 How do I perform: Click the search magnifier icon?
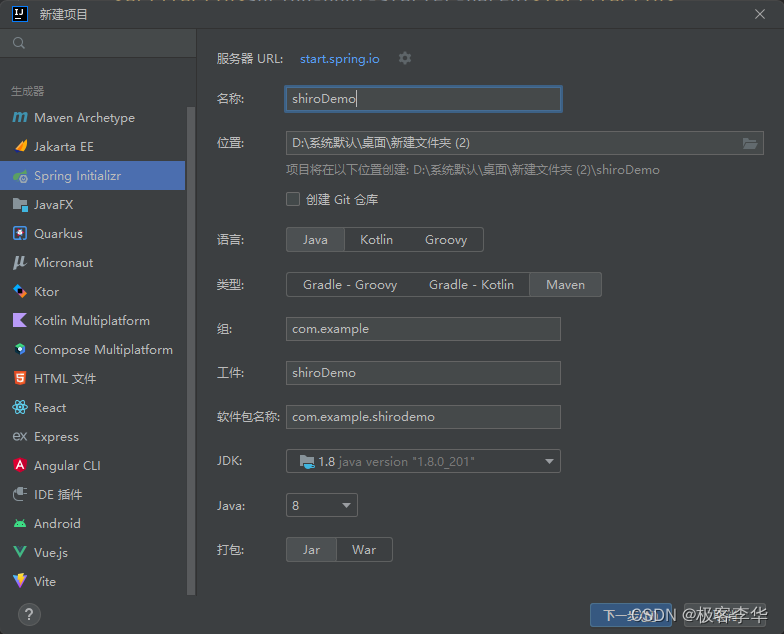[19, 43]
